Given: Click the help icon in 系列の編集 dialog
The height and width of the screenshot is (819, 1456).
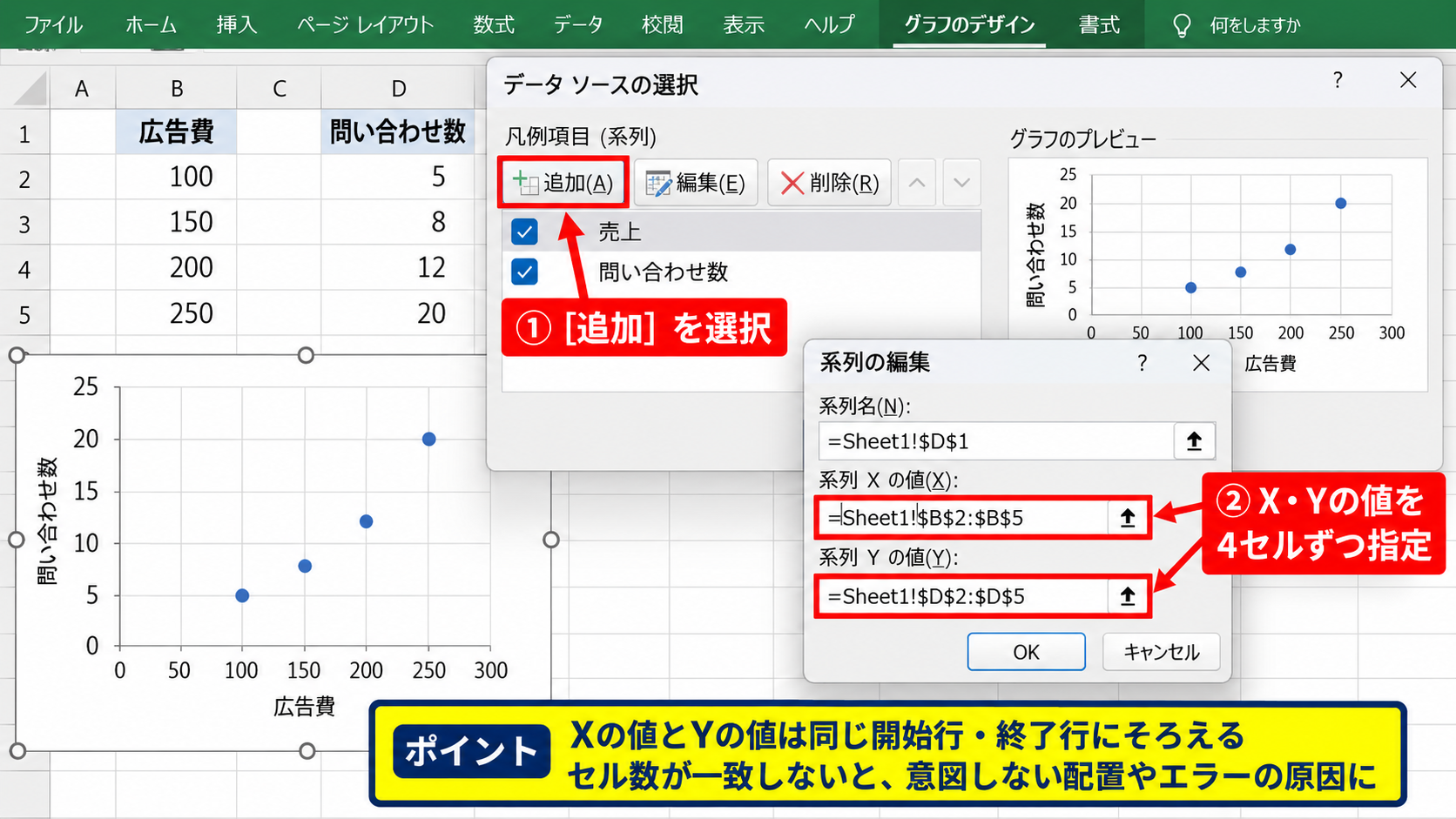Looking at the screenshot, I should (1142, 362).
